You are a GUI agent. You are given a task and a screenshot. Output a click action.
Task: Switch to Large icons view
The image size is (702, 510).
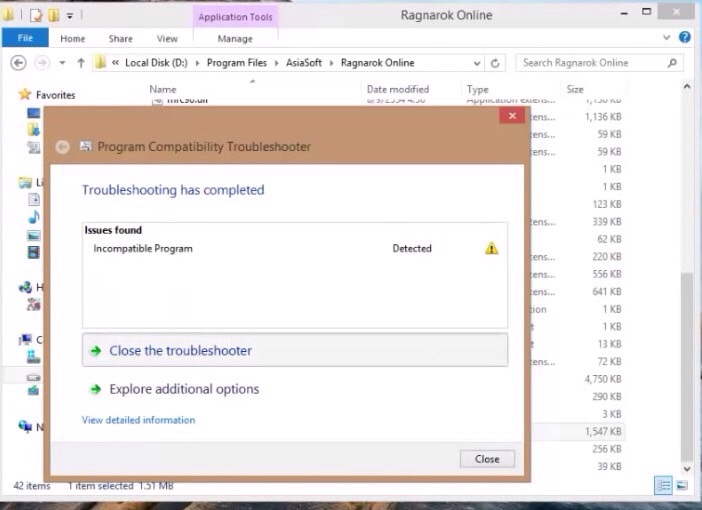tap(682, 485)
